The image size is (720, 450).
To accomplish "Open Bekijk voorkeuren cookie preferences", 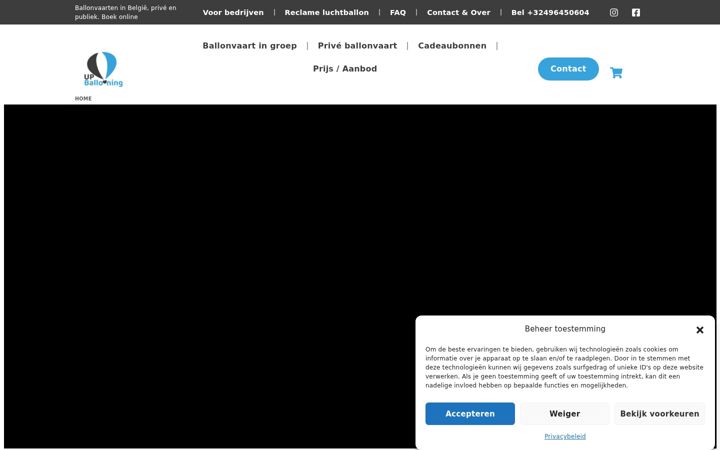I will (659, 414).
